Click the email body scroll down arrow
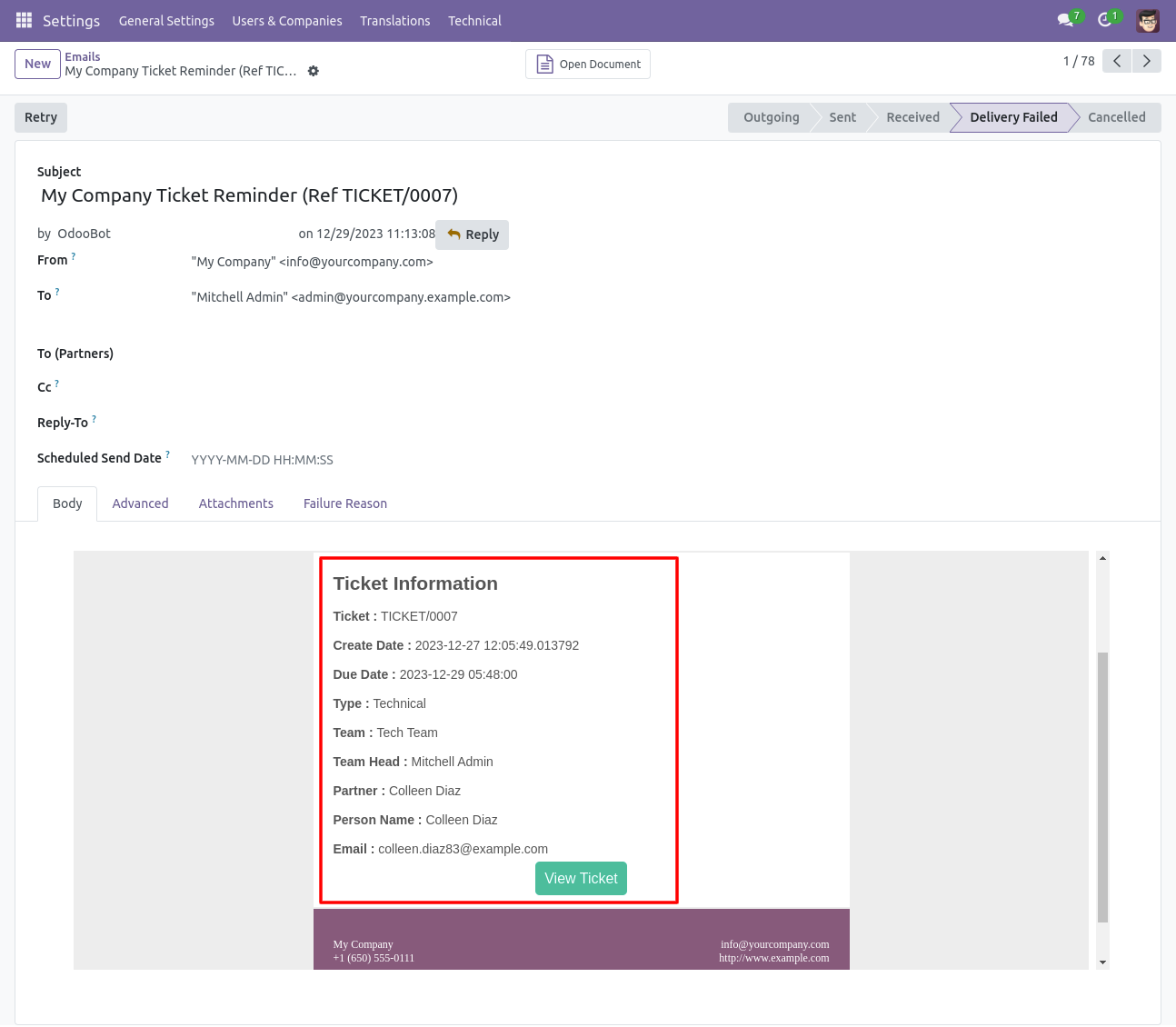Image resolution: width=1176 pixels, height=1027 pixels. (x=1102, y=962)
